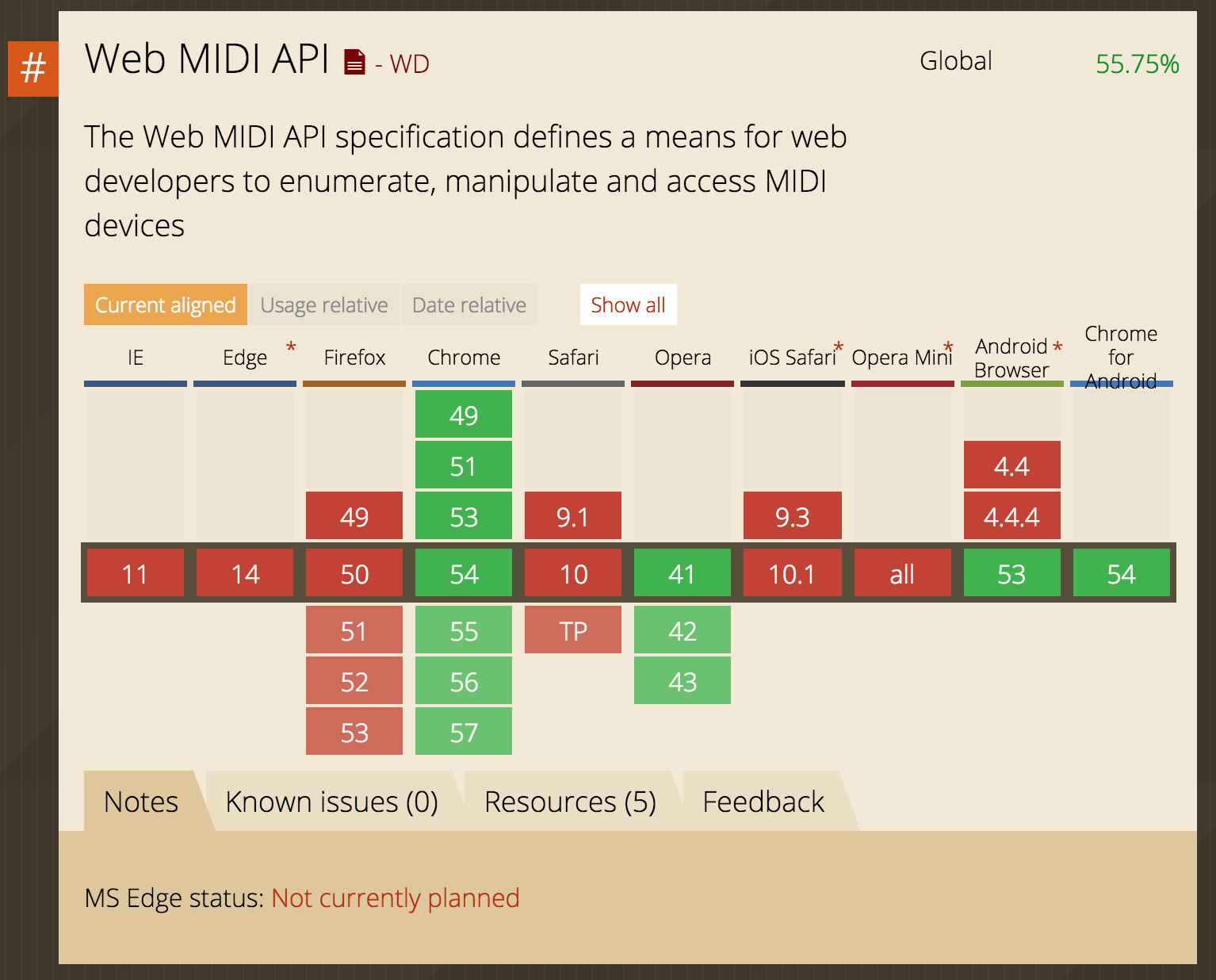
Task: Switch to Date relative view
Action: (468, 304)
